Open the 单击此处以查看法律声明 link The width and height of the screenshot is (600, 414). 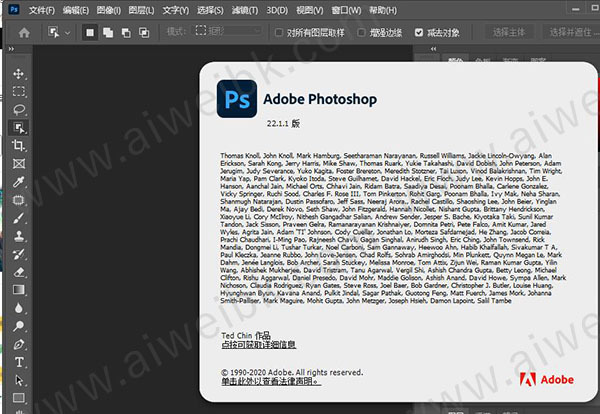[x=271, y=381]
